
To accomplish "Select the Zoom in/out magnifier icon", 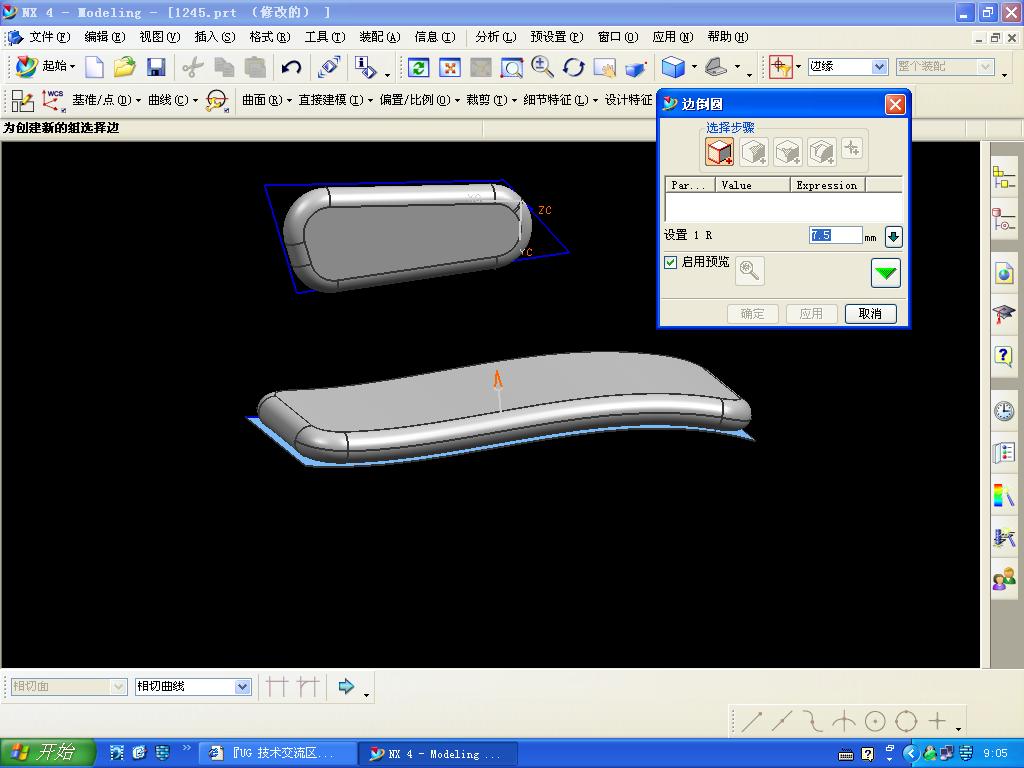I will 542,67.
